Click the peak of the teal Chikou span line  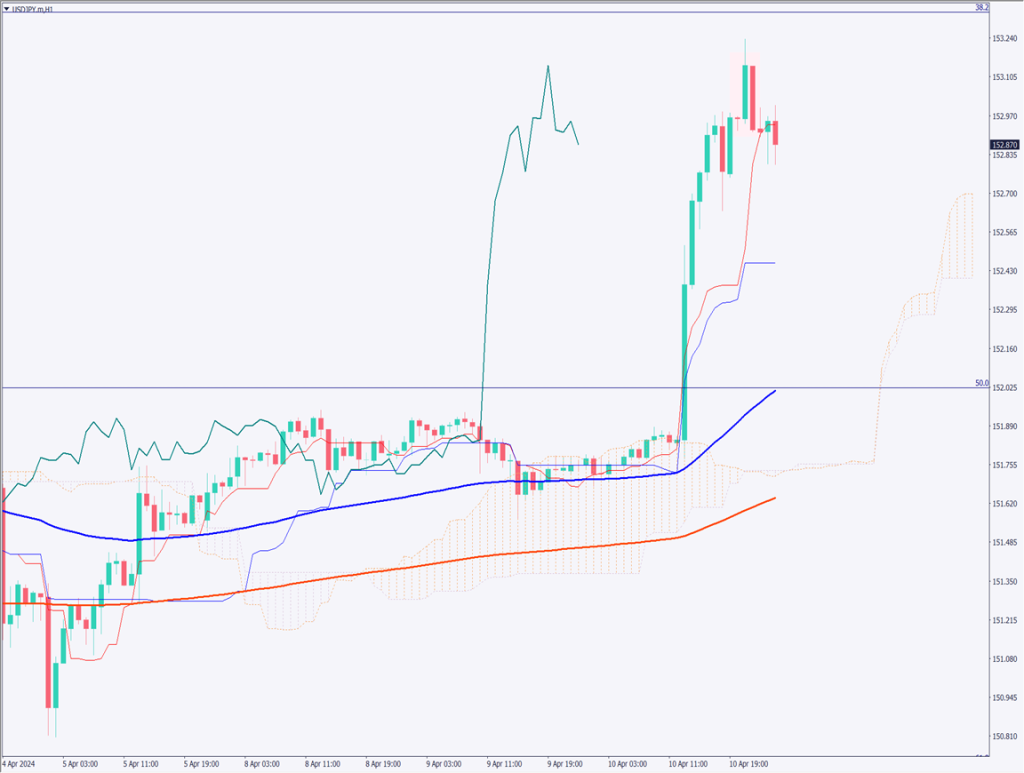[x=548, y=66]
